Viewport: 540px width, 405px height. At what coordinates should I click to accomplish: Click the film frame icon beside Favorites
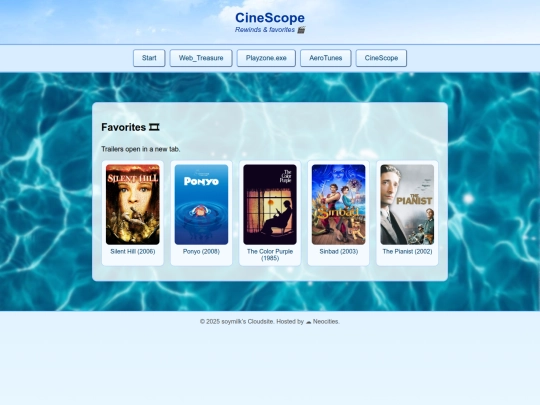tap(154, 127)
